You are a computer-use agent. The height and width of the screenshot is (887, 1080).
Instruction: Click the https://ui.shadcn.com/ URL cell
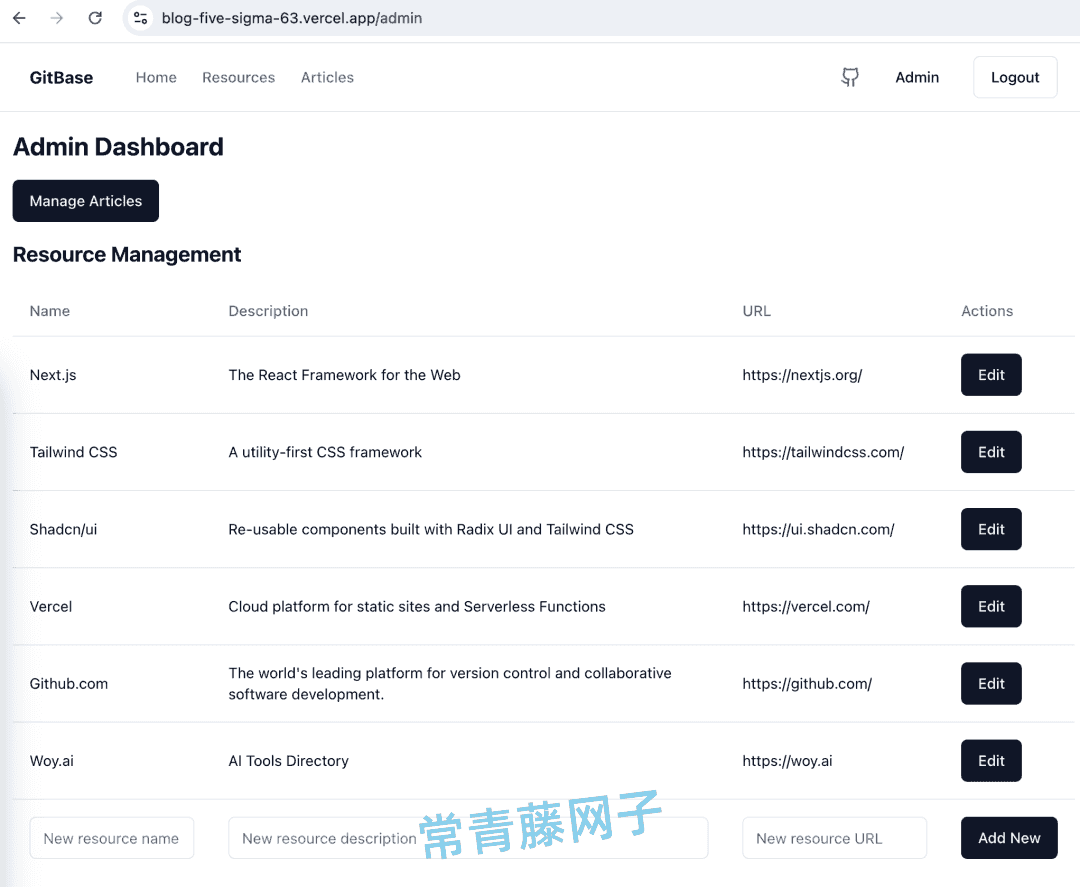click(818, 529)
